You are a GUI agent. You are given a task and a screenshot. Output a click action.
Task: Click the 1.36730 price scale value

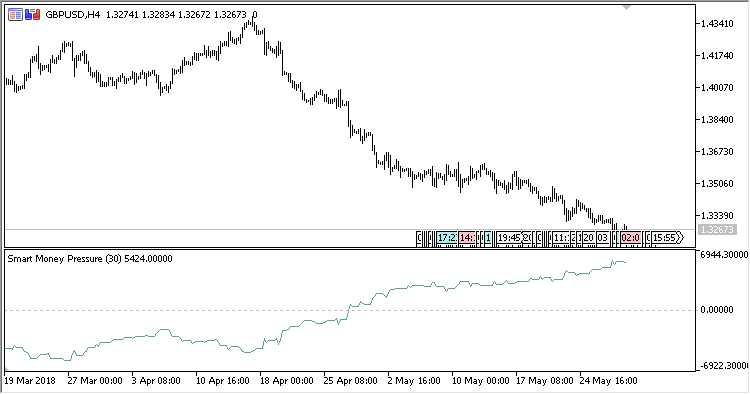pos(717,152)
